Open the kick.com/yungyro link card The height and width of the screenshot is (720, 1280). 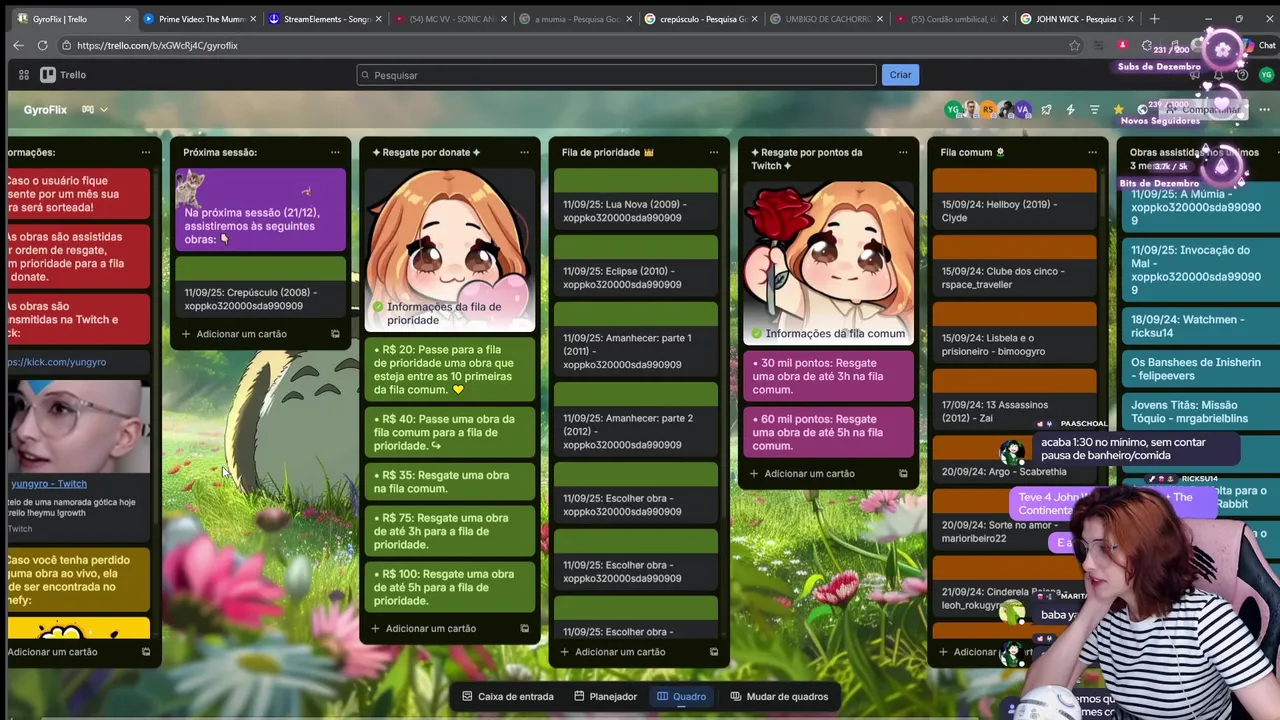coord(78,362)
